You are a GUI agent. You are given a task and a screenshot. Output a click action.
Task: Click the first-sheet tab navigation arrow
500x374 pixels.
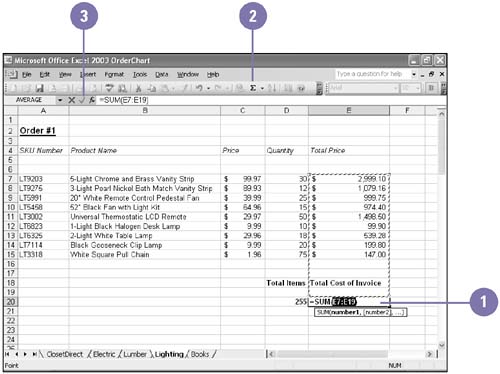7,354
